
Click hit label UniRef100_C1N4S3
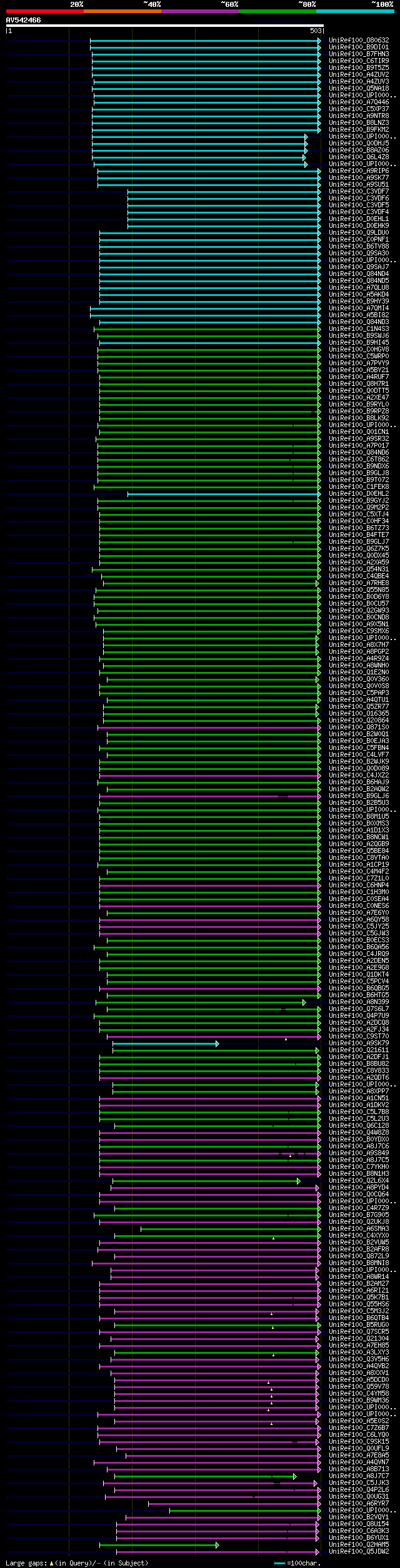click(x=359, y=329)
